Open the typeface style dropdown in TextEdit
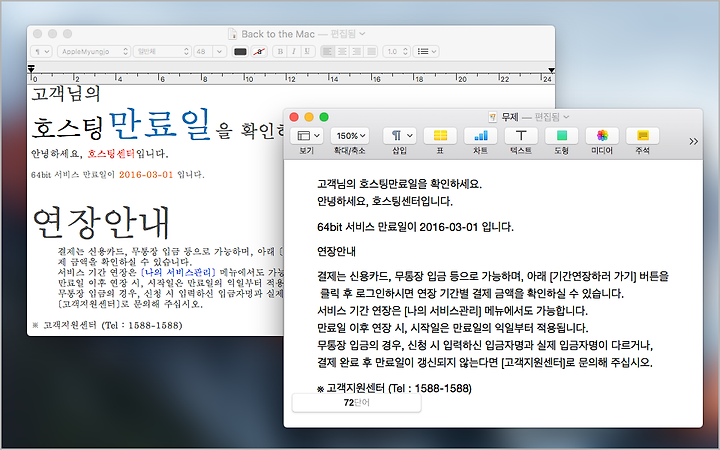Image resolution: width=720 pixels, height=450 pixels. (162, 51)
